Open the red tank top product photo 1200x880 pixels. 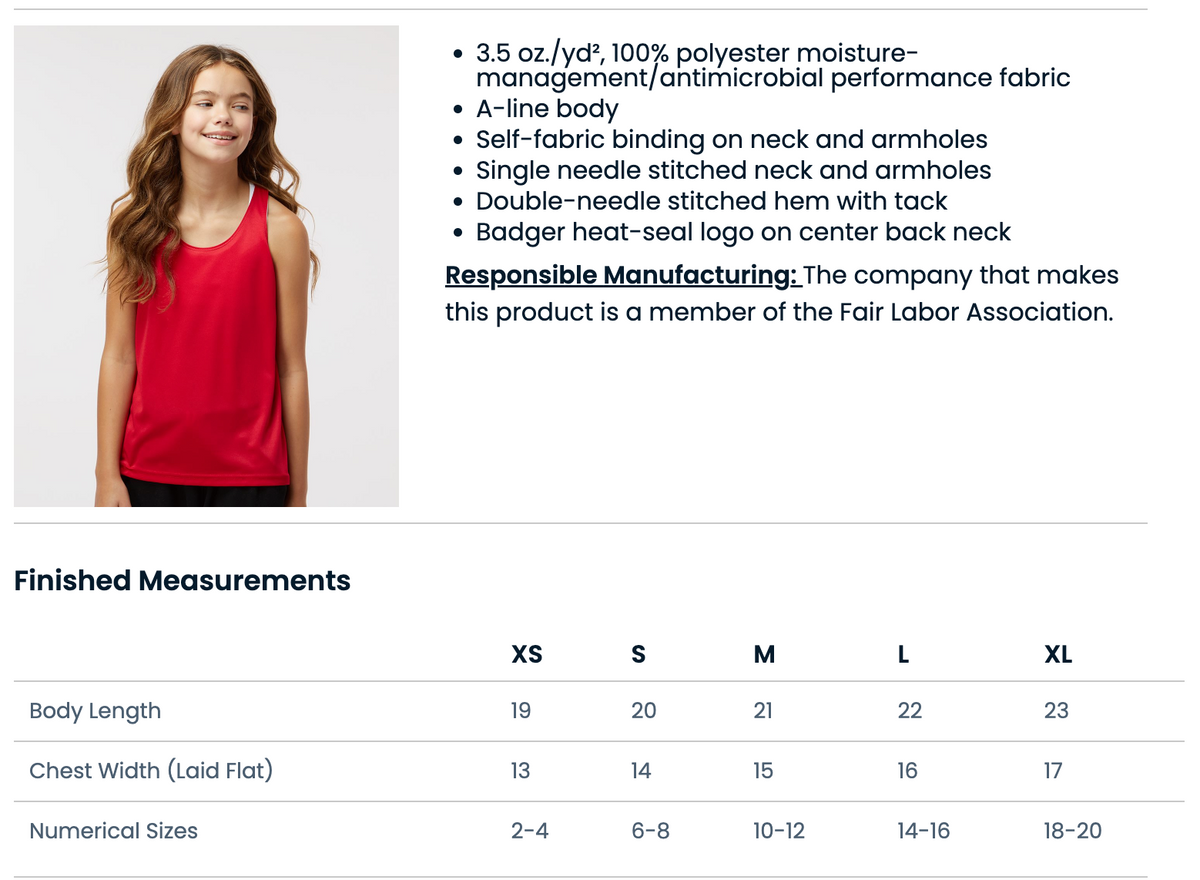pos(206,266)
